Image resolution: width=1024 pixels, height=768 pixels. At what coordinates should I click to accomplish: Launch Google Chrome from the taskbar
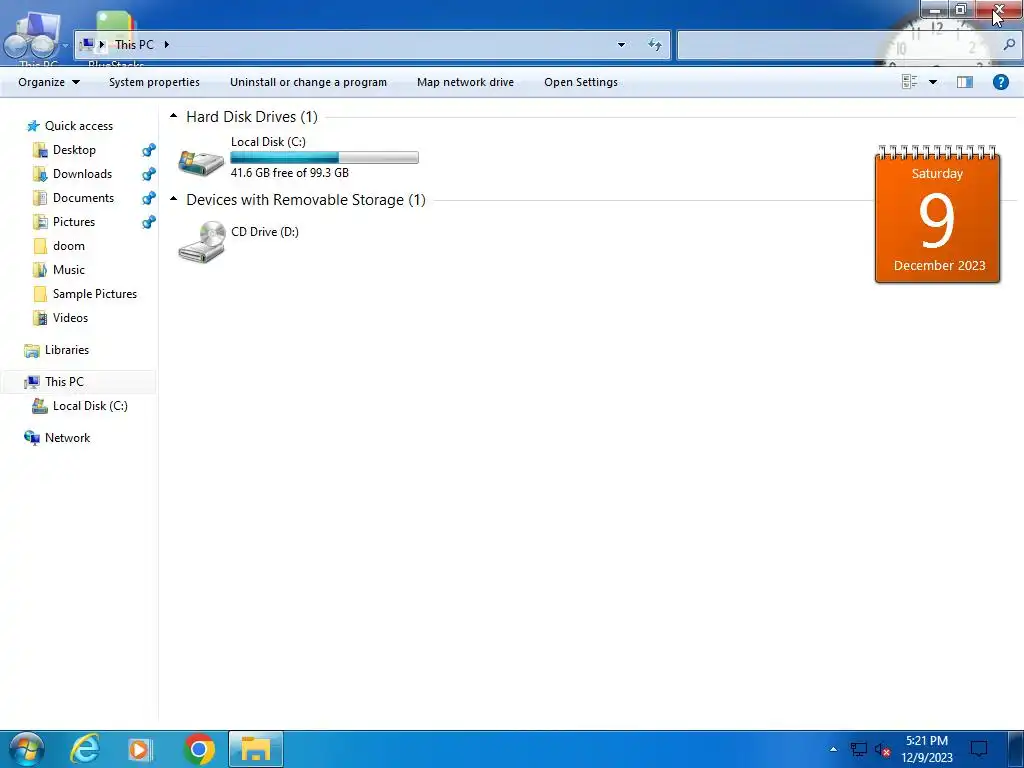pyautogui.click(x=199, y=749)
